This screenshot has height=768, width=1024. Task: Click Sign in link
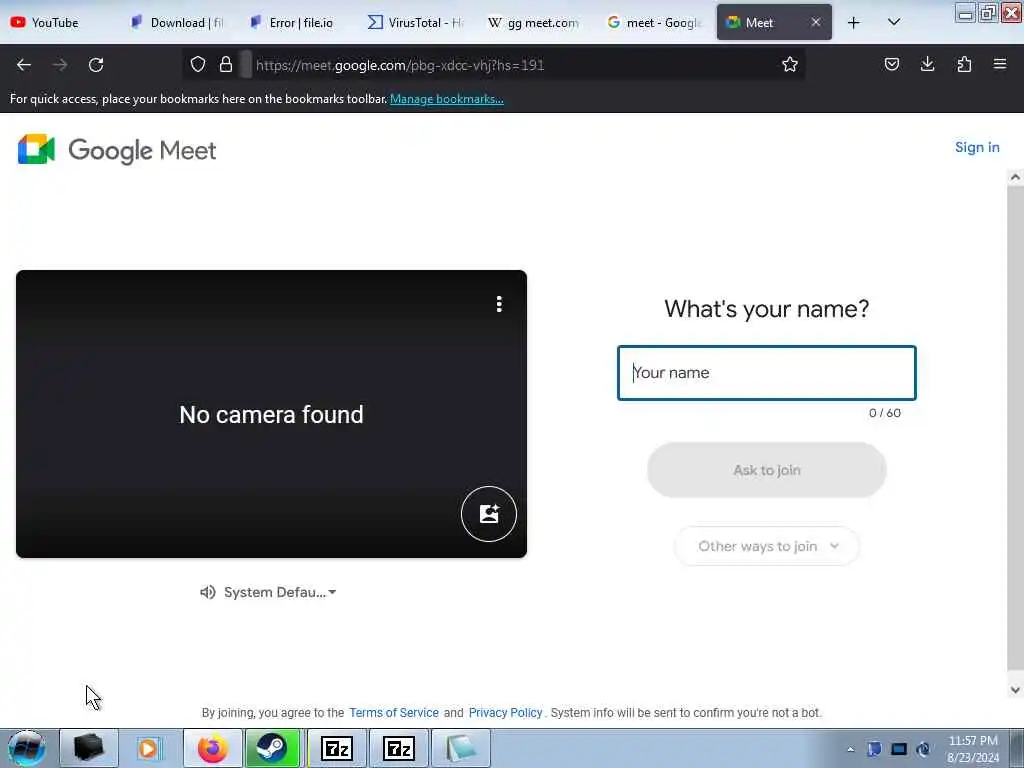[977, 148]
